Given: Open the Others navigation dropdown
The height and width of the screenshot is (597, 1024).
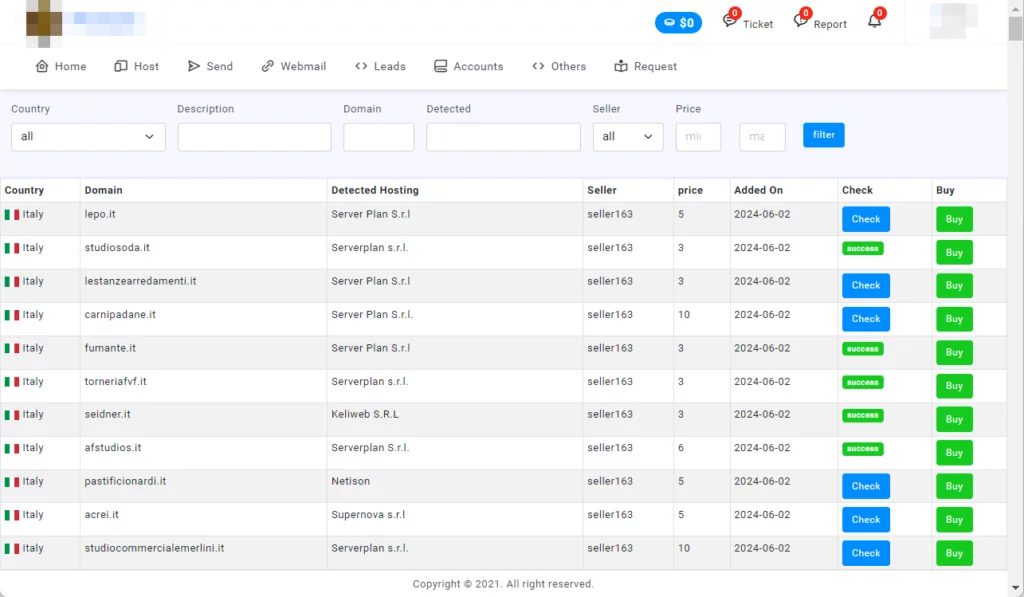Looking at the screenshot, I should pyautogui.click(x=559, y=66).
